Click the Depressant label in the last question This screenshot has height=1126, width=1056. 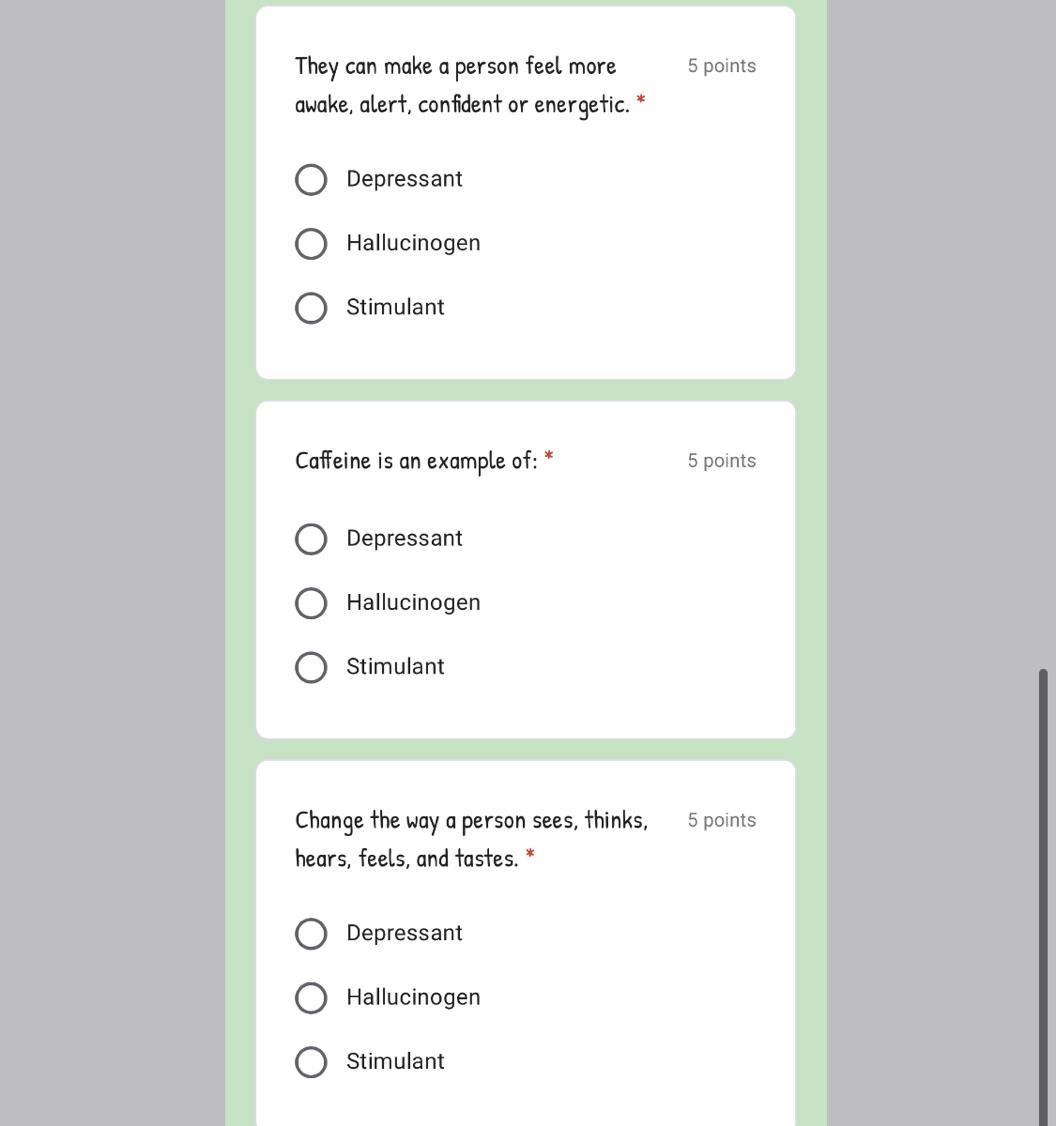[x=404, y=933]
